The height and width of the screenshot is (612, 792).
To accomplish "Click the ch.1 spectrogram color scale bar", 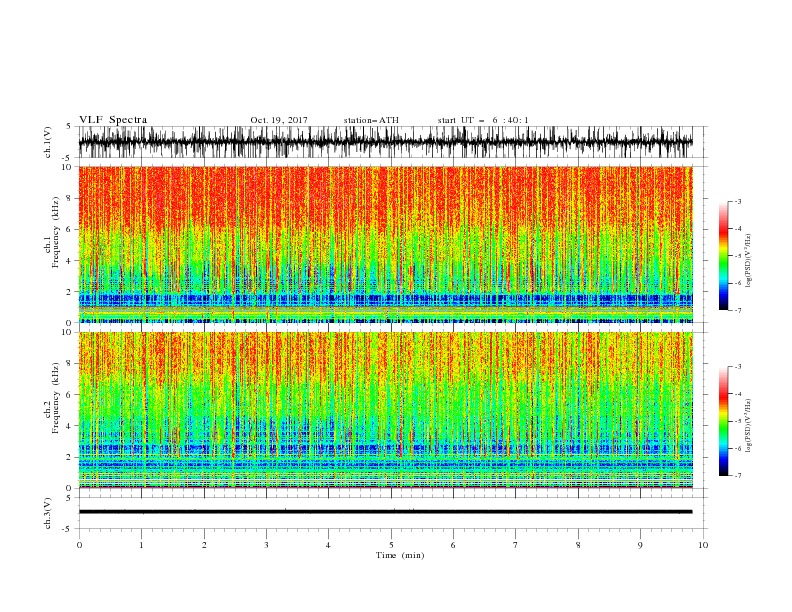I will [723, 256].
